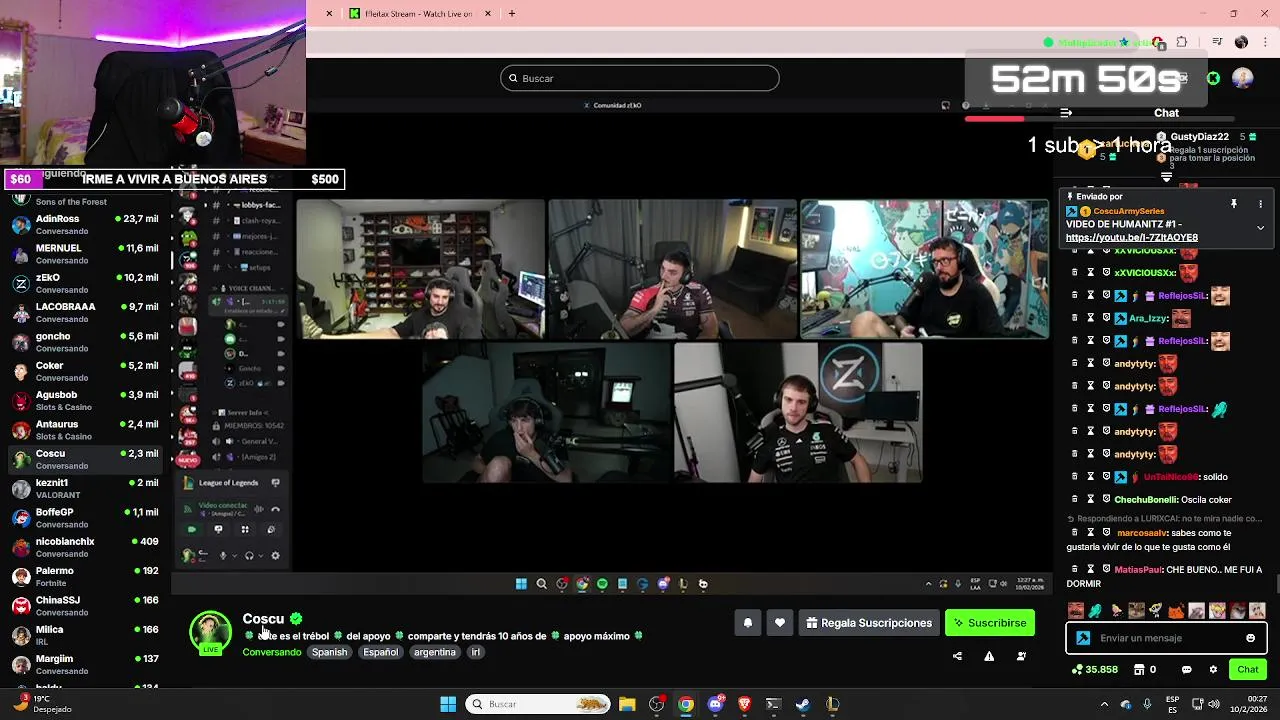
Task: Open Steam from taskbar
Action: [x=802, y=704]
